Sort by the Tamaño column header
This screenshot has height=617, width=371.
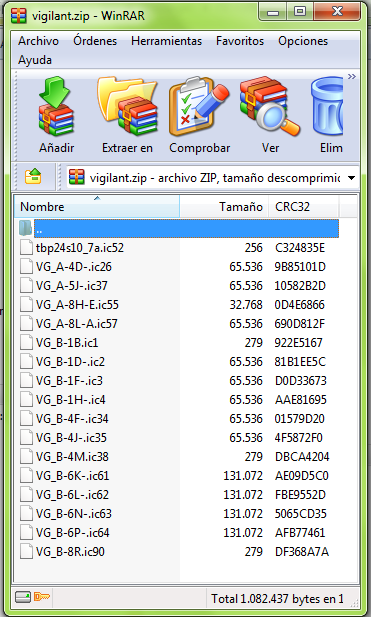pyautogui.click(x=224, y=207)
